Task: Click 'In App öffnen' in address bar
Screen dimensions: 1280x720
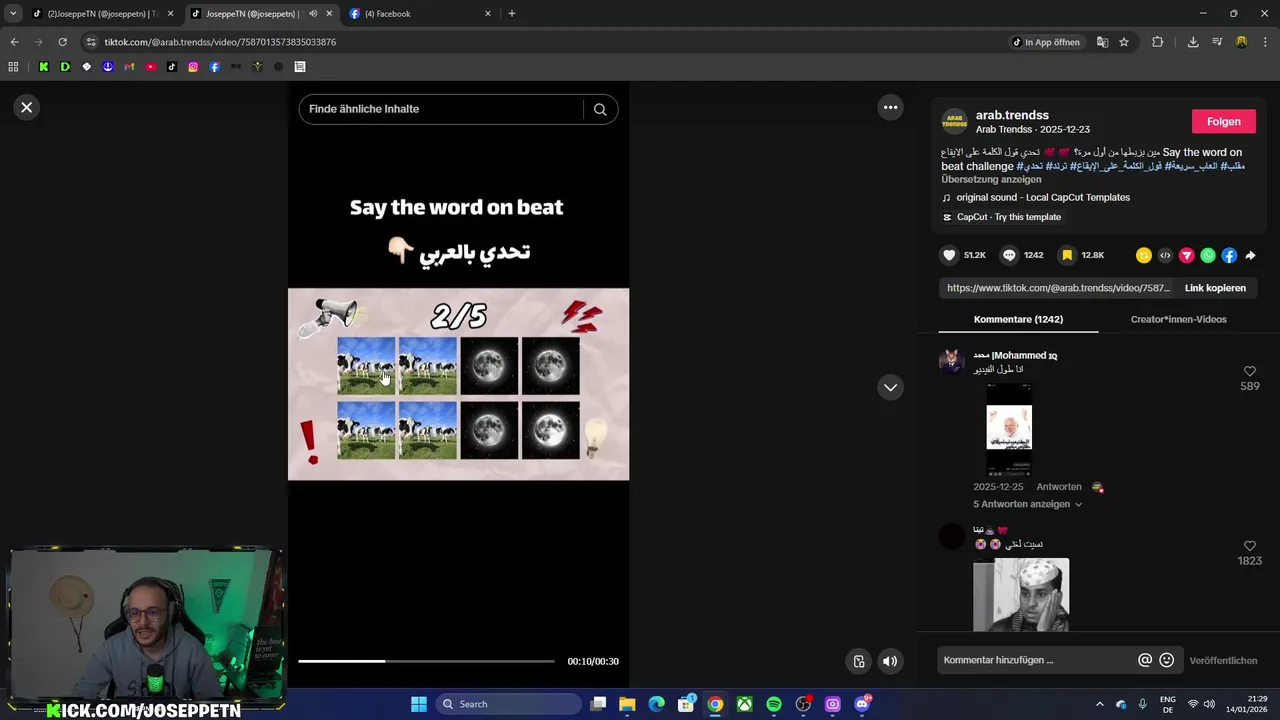Action: pos(1046,42)
